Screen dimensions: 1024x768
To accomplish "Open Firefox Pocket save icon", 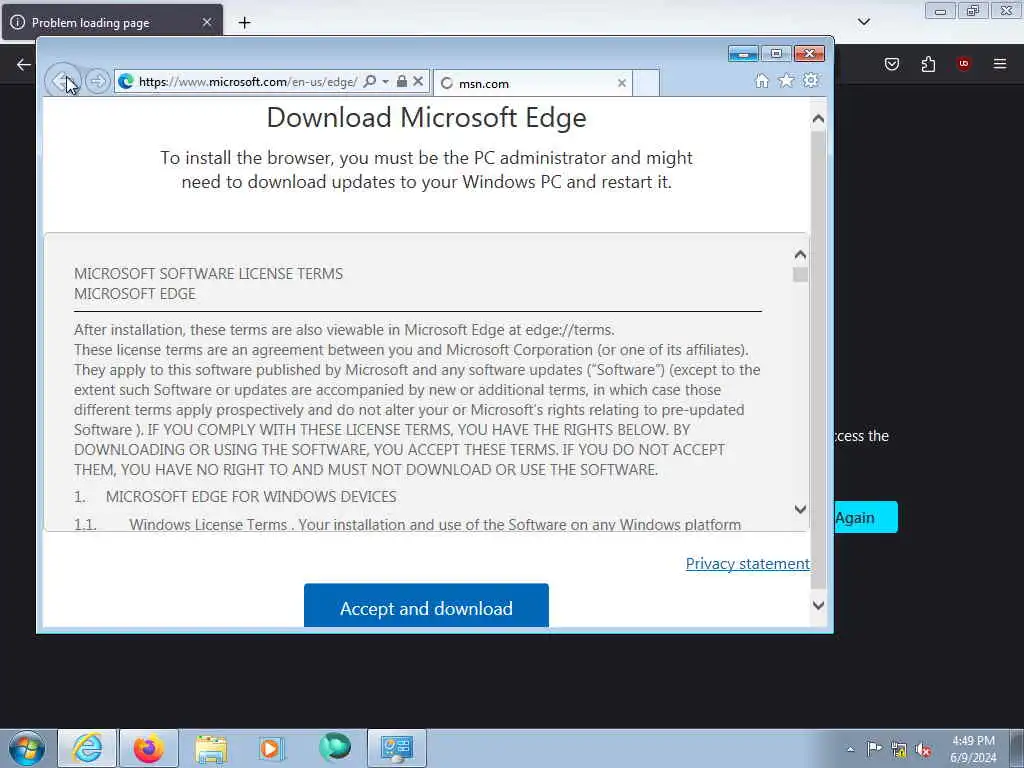I will coord(891,64).
